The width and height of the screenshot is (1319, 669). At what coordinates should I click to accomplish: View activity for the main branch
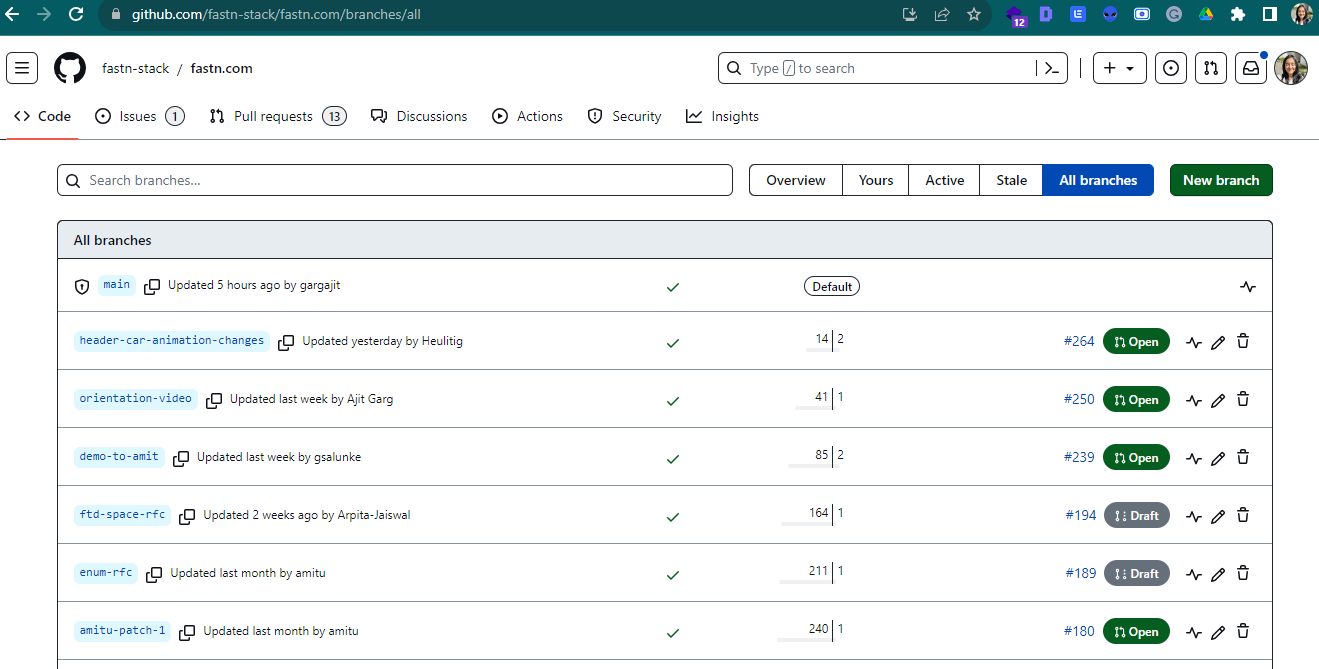tap(1247, 286)
